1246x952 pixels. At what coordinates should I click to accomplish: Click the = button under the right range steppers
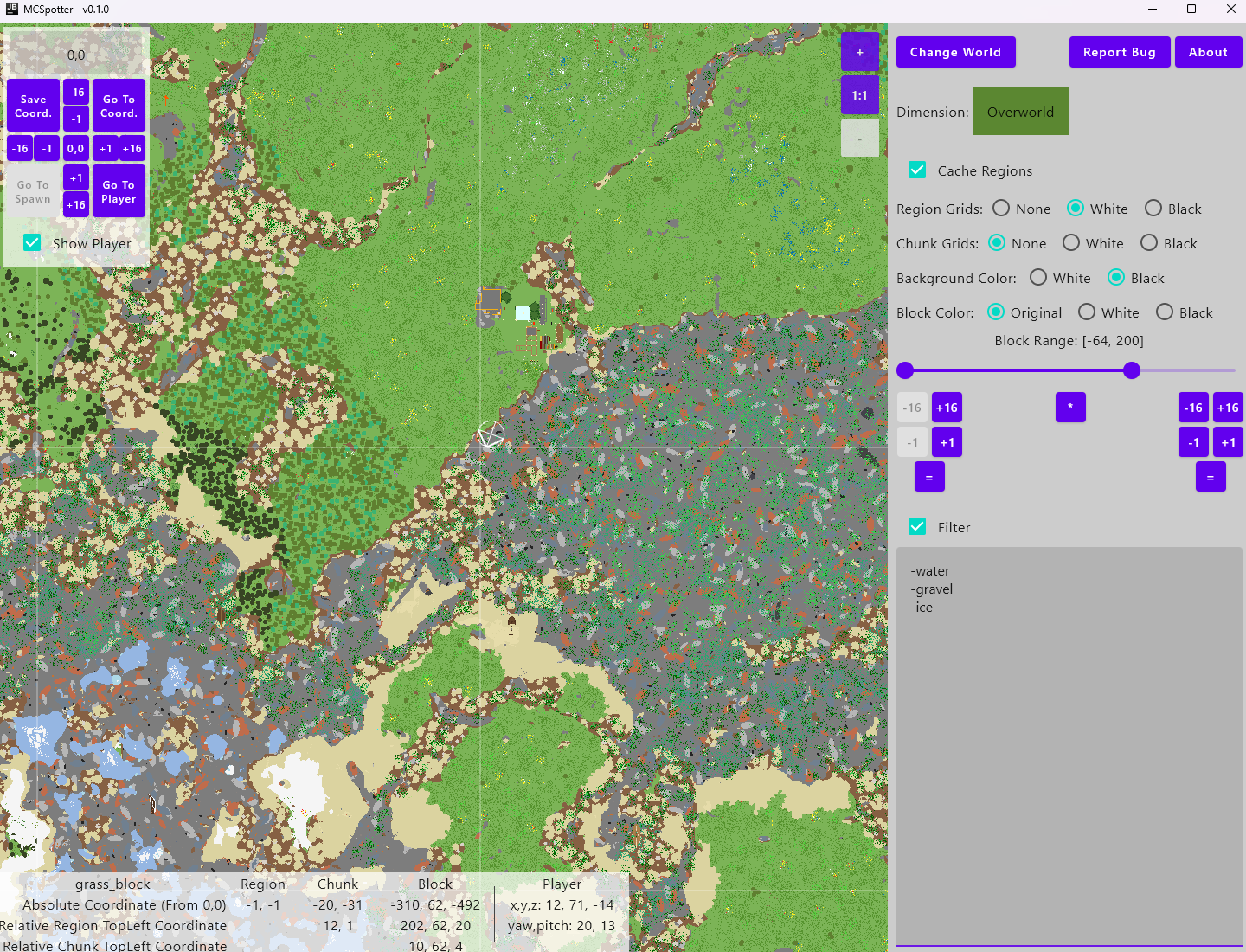[x=1211, y=477]
